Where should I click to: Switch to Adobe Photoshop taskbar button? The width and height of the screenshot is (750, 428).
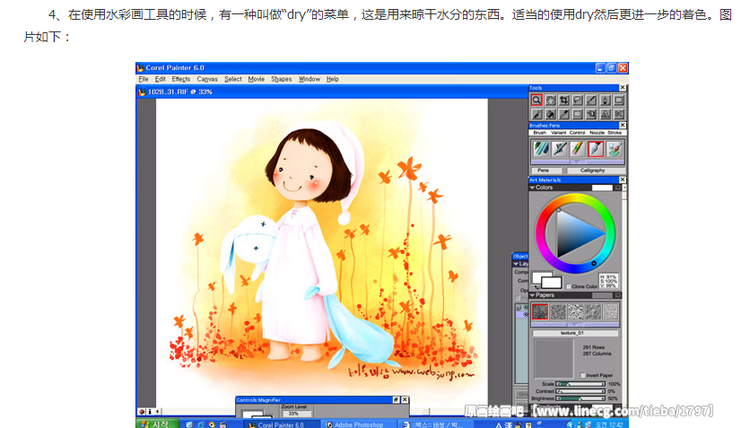click(x=359, y=424)
